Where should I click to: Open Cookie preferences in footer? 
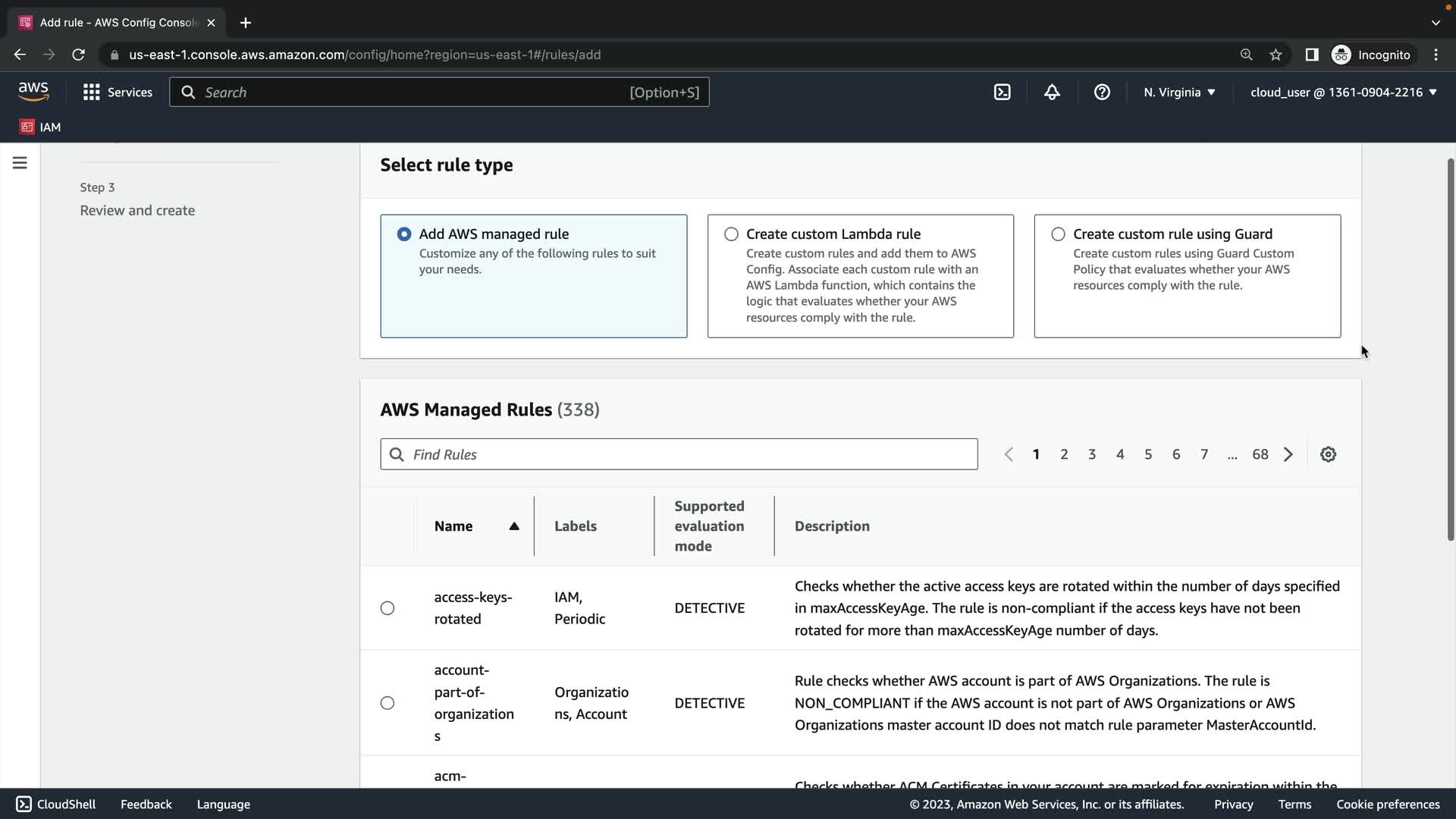tap(1387, 804)
